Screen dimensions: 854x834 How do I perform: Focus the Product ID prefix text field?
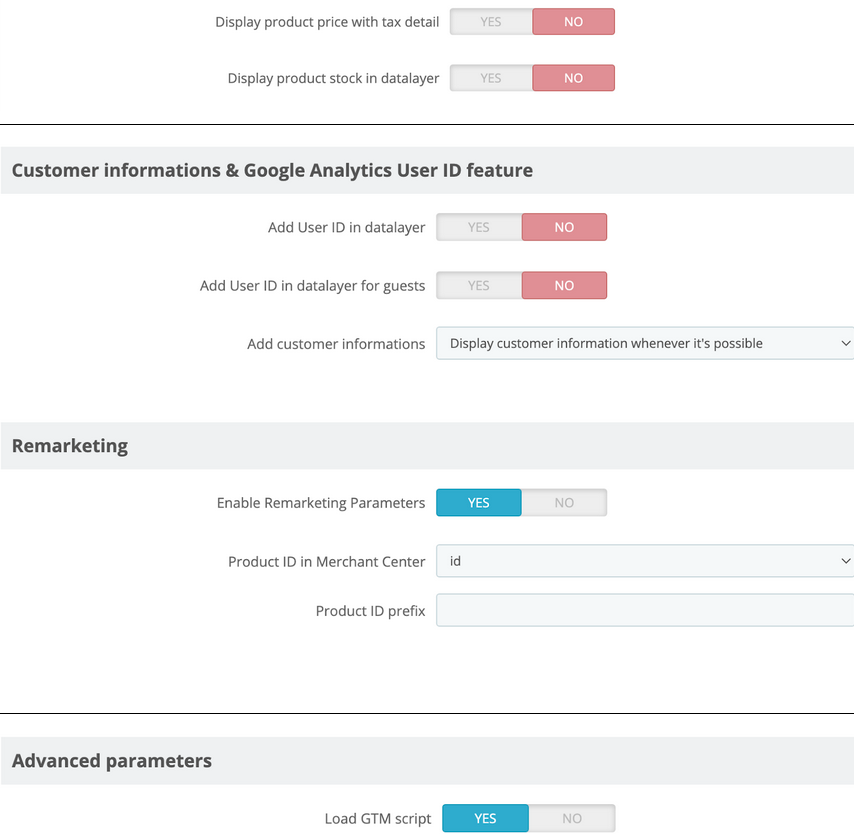click(645, 611)
